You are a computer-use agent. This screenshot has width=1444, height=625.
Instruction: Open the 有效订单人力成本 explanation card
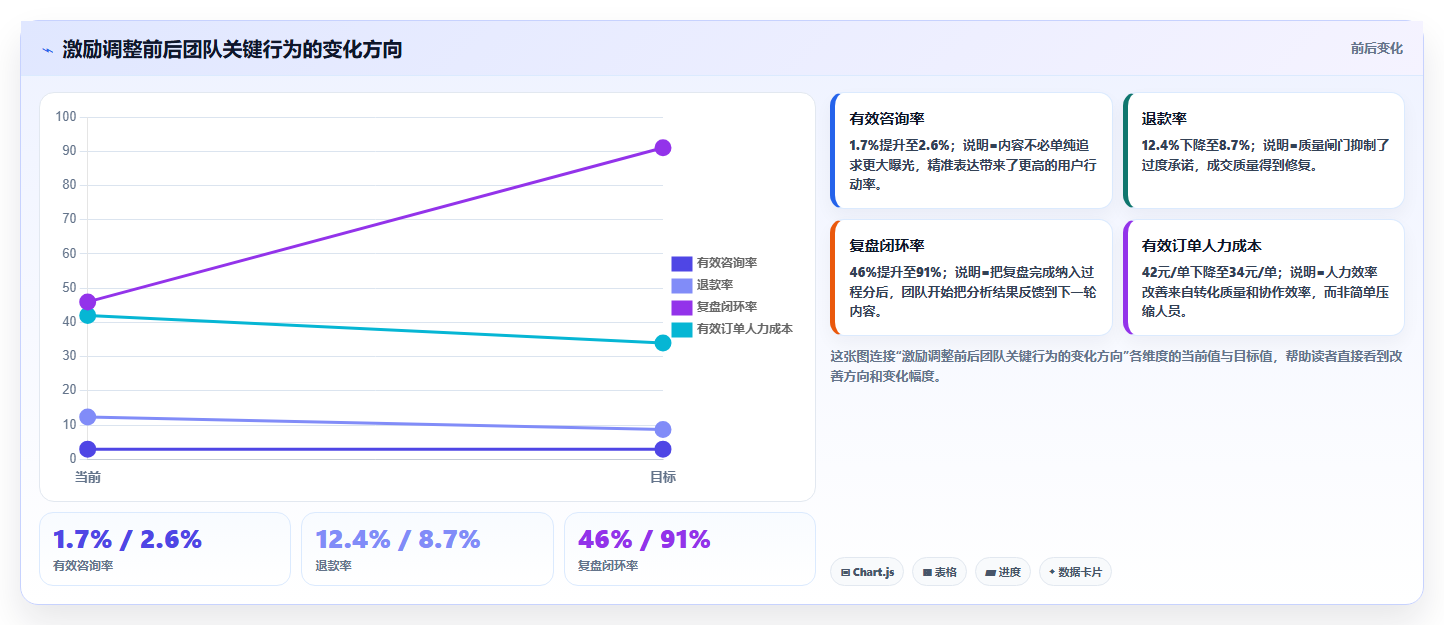[x=1263, y=277]
